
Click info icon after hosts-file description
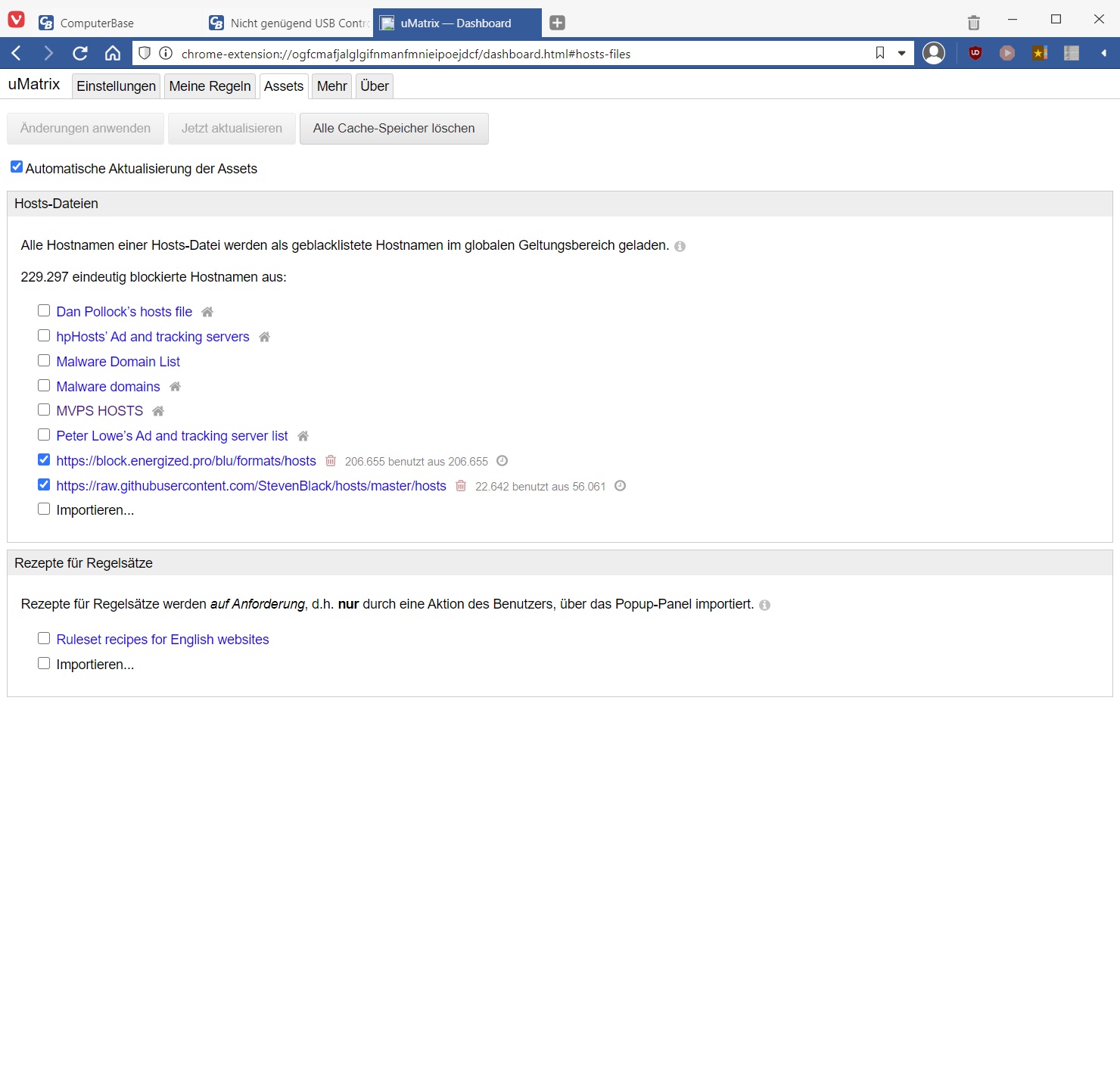[680, 246]
